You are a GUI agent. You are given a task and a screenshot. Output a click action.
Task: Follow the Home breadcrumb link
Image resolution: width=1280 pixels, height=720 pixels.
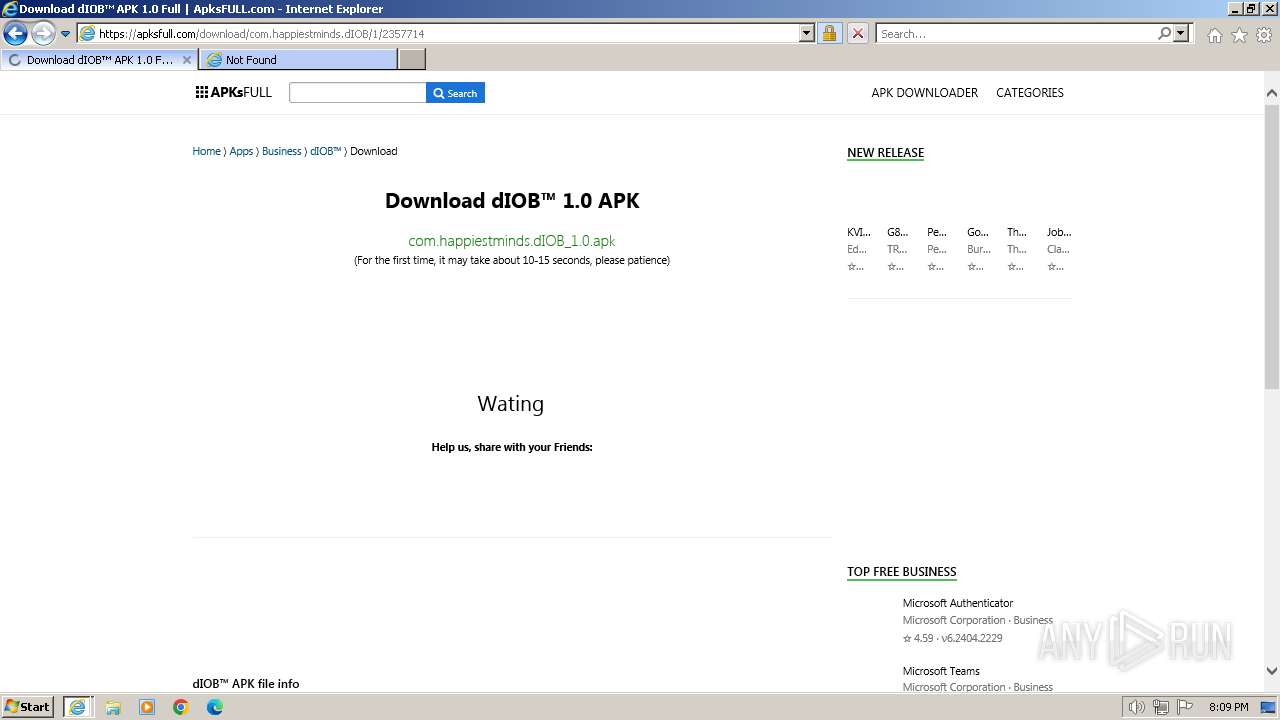pos(206,151)
